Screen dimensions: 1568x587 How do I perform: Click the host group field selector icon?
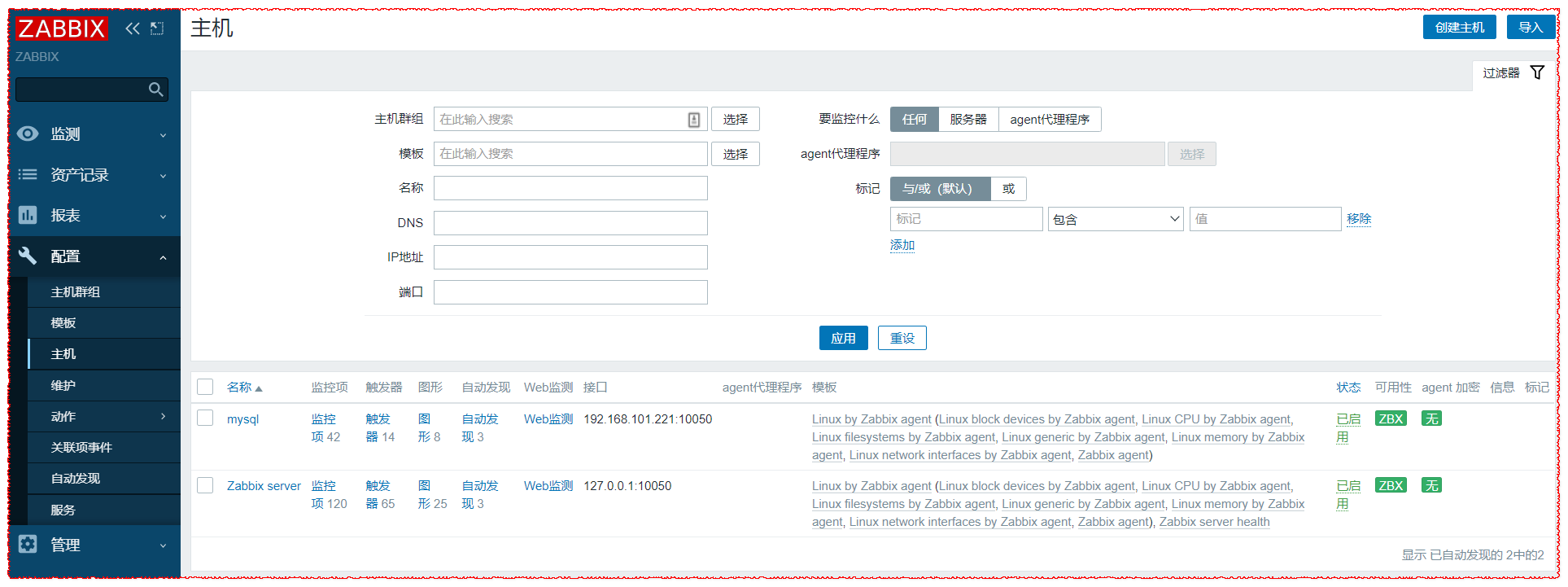pyautogui.click(x=694, y=120)
